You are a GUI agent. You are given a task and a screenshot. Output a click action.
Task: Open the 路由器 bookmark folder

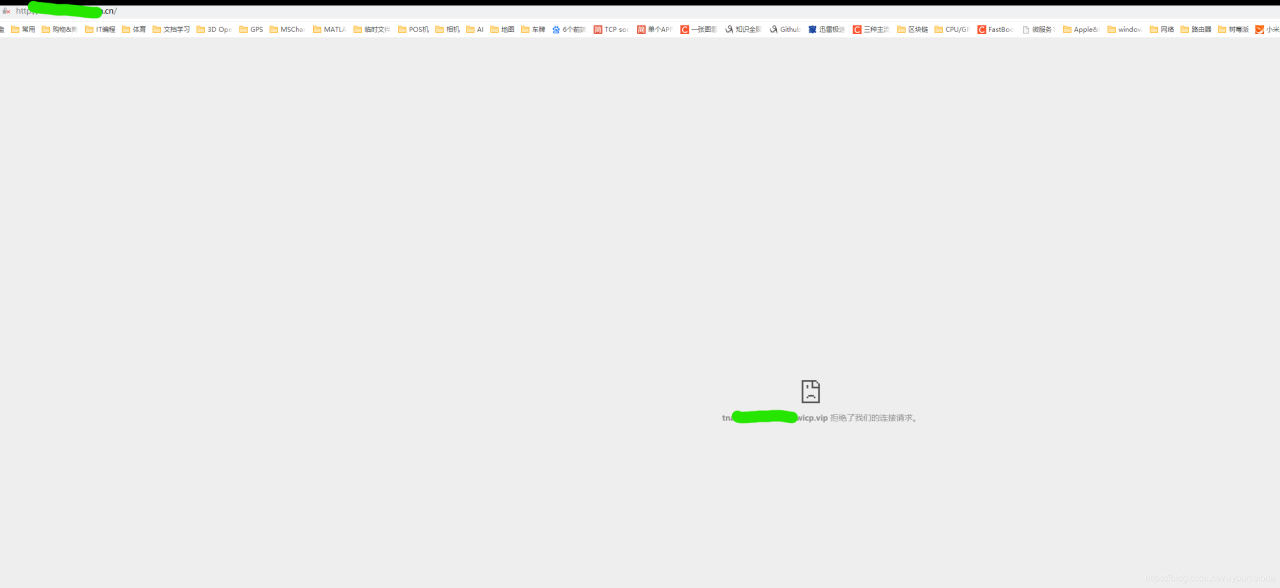[1196, 30]
